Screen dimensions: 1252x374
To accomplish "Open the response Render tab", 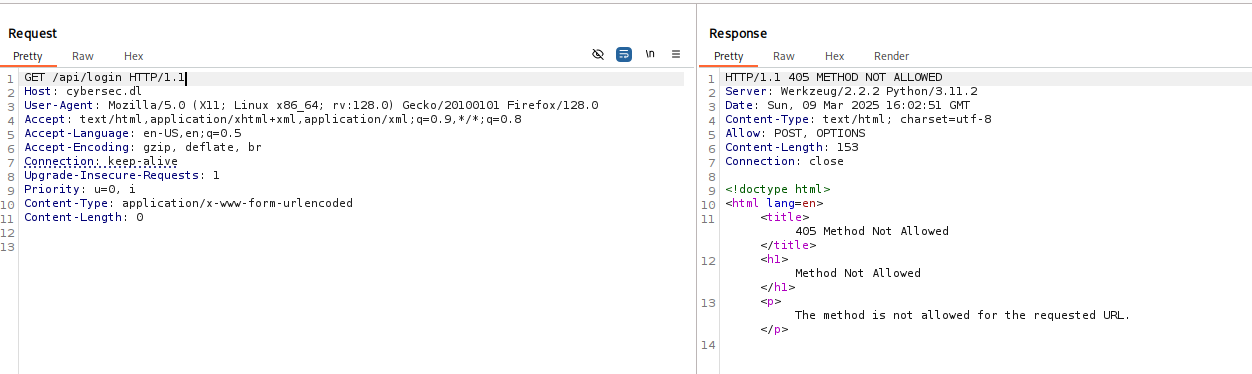I will click(x=892, y=56).
